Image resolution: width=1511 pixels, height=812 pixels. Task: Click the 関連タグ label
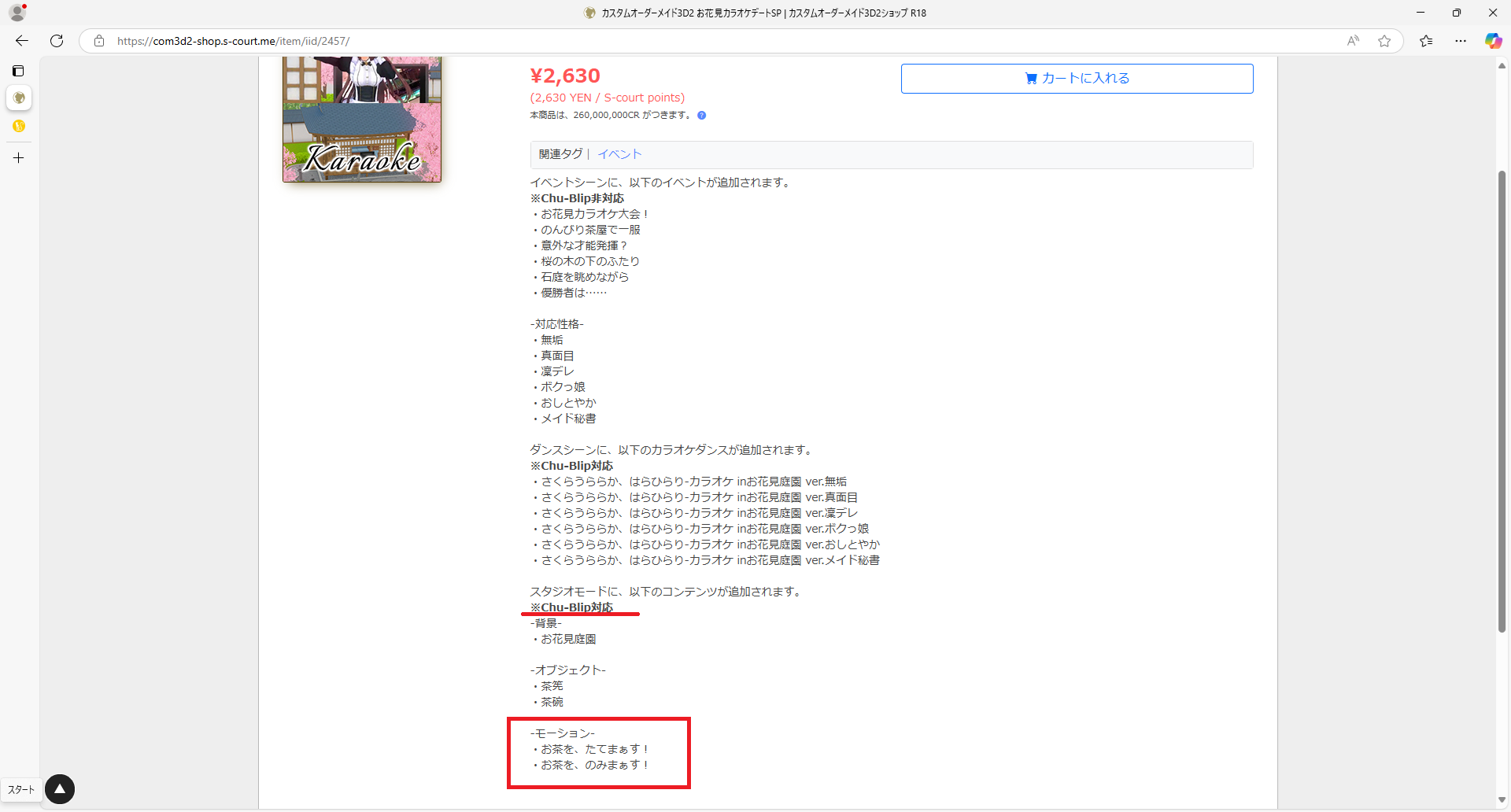coord(560,154)
